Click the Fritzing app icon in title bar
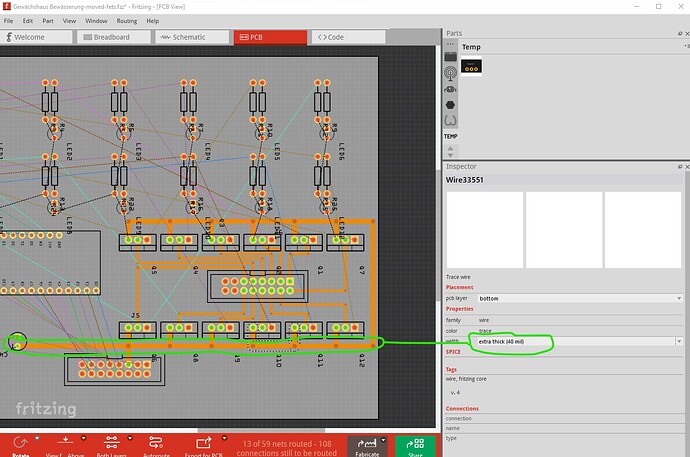 pos(6,6)
